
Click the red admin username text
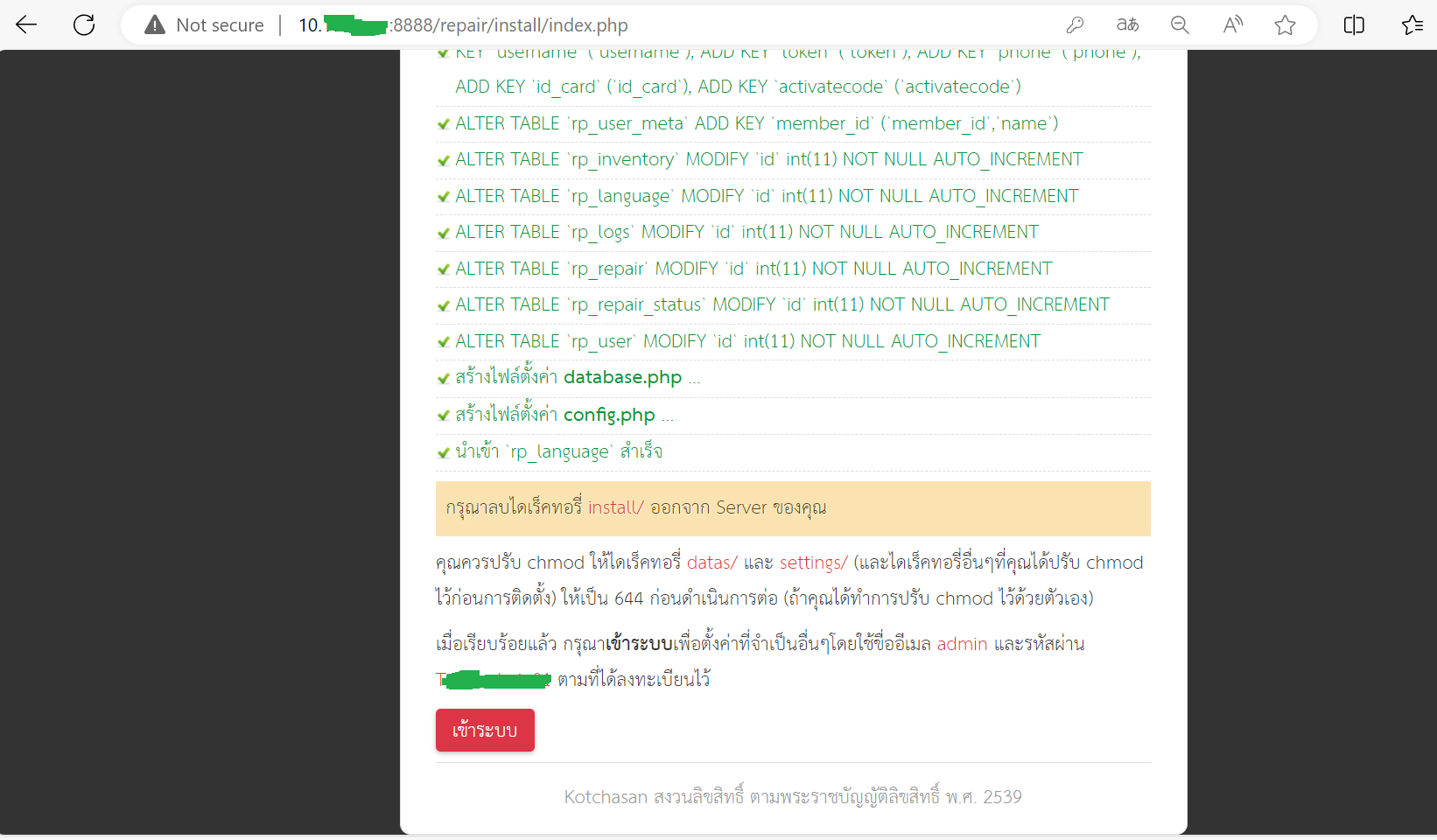click(962, 644)
